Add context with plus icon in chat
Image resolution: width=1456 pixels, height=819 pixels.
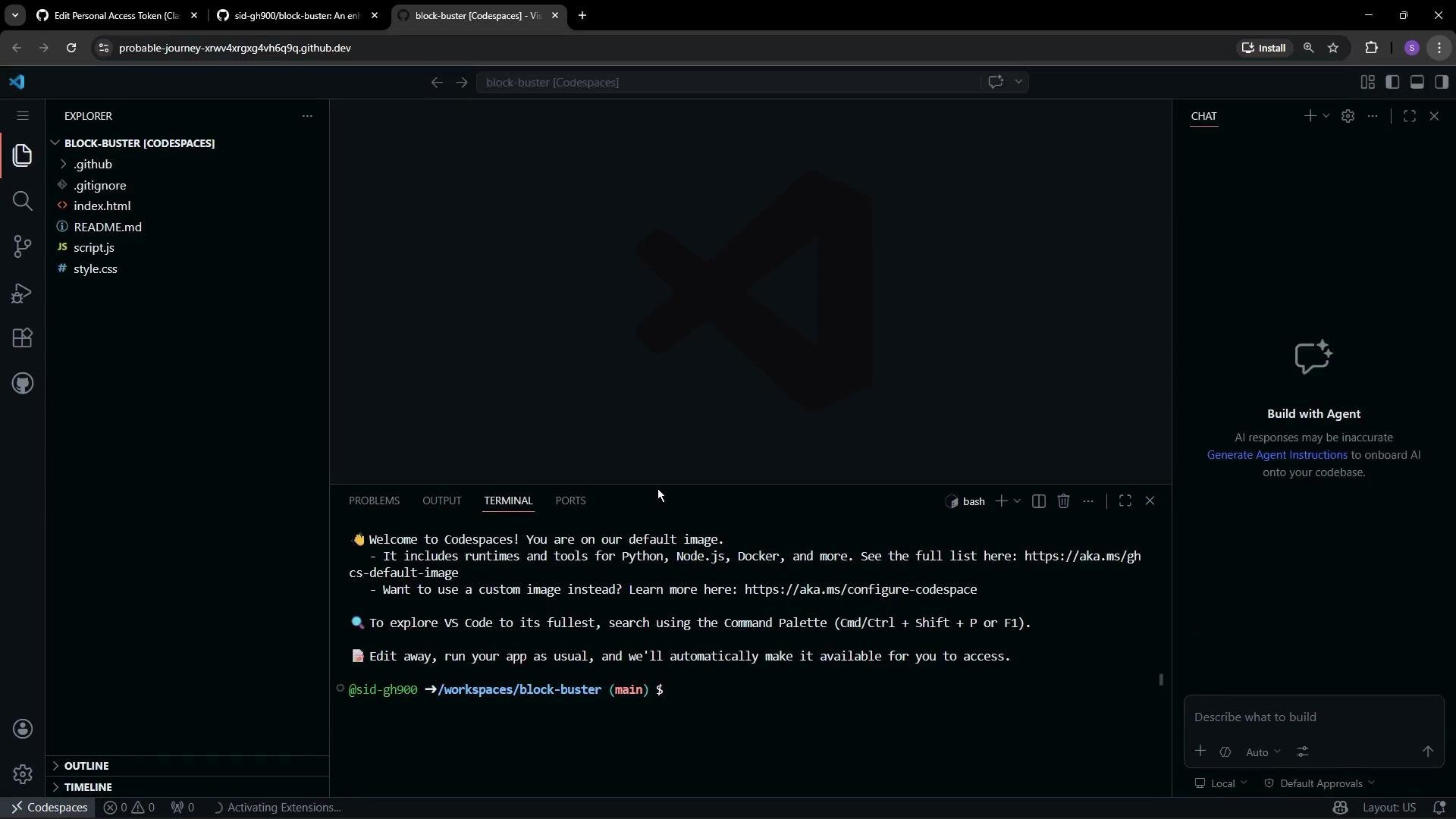pos(1200,752)
